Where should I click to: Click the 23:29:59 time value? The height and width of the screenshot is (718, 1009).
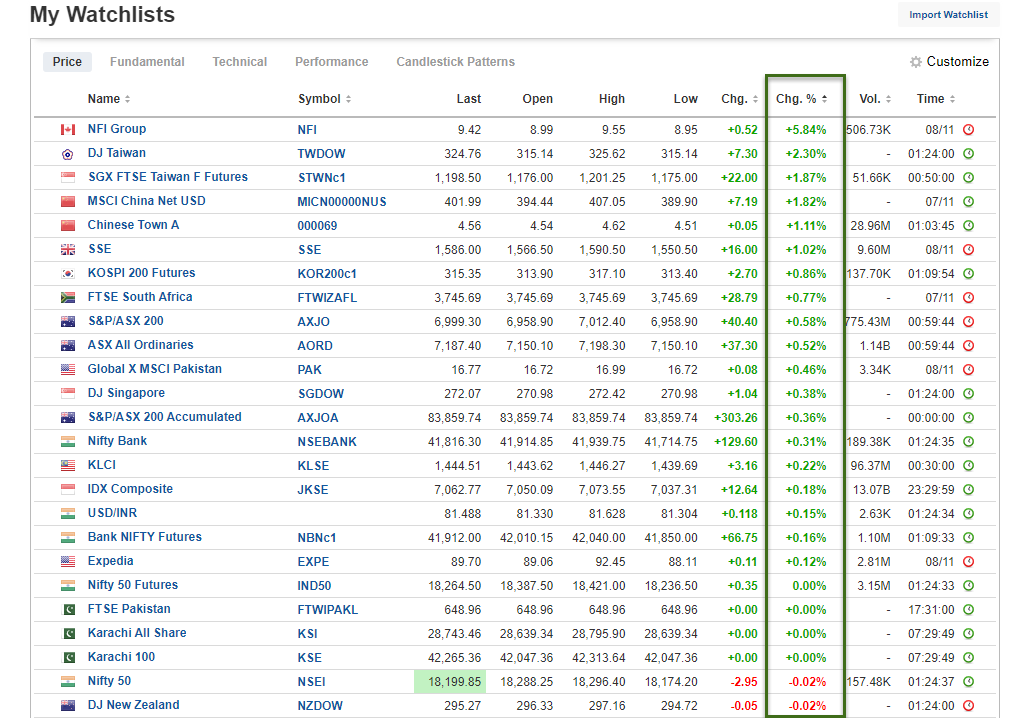(931, 490)
